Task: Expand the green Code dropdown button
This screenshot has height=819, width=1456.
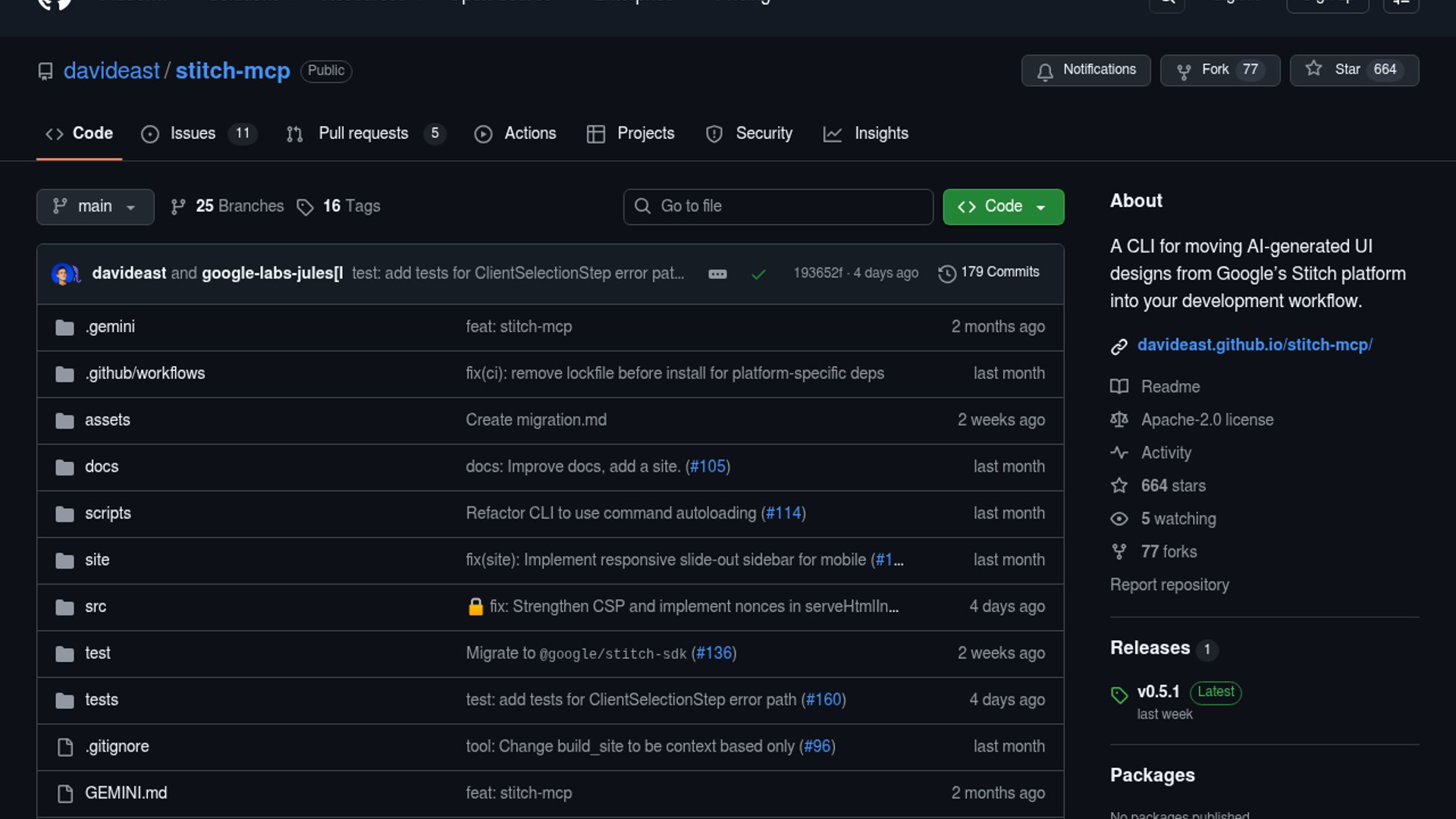Action: click(x=1003, y=206)
